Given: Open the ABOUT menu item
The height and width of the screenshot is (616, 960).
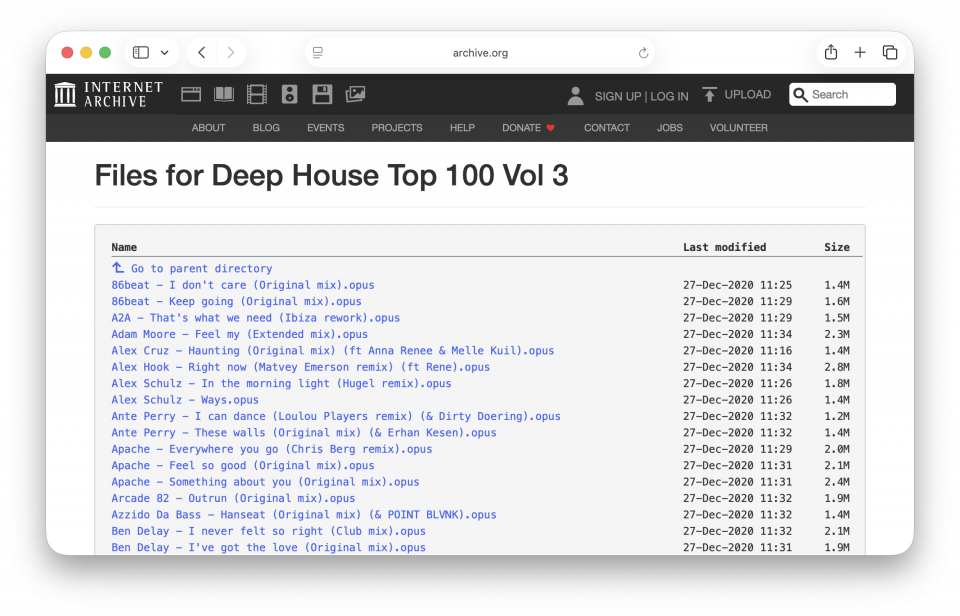Looking at the screenshot, I should [208, 128].
